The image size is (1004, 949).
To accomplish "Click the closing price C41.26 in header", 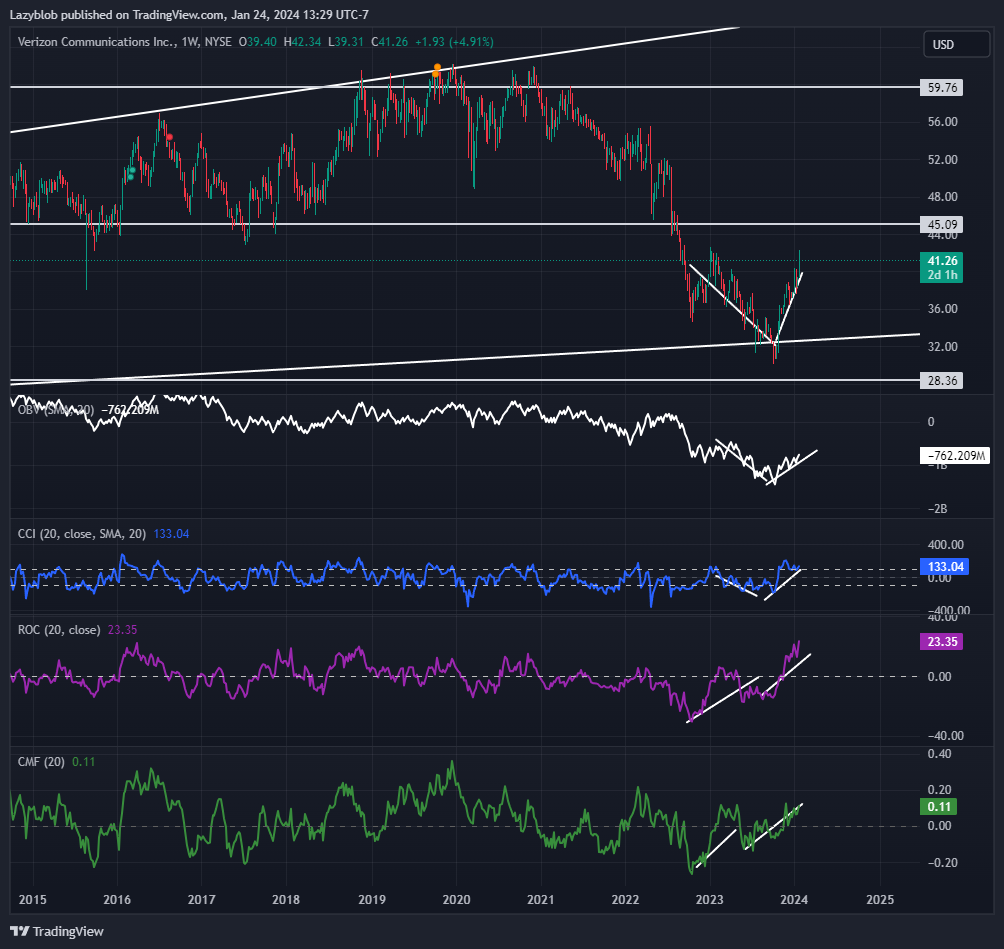I will coord(389,42).
